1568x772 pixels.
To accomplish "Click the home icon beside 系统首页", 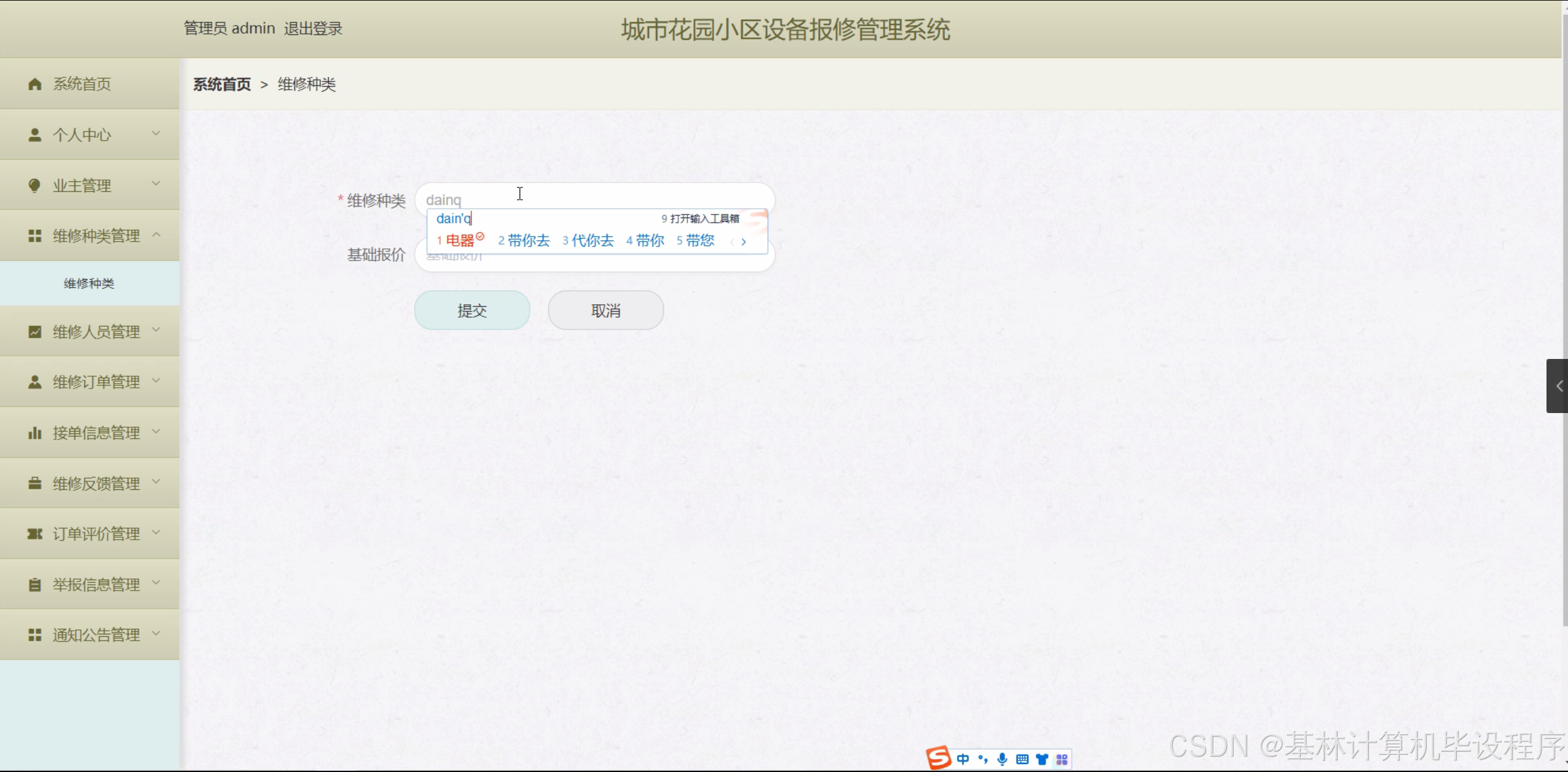I will [35, 84].
